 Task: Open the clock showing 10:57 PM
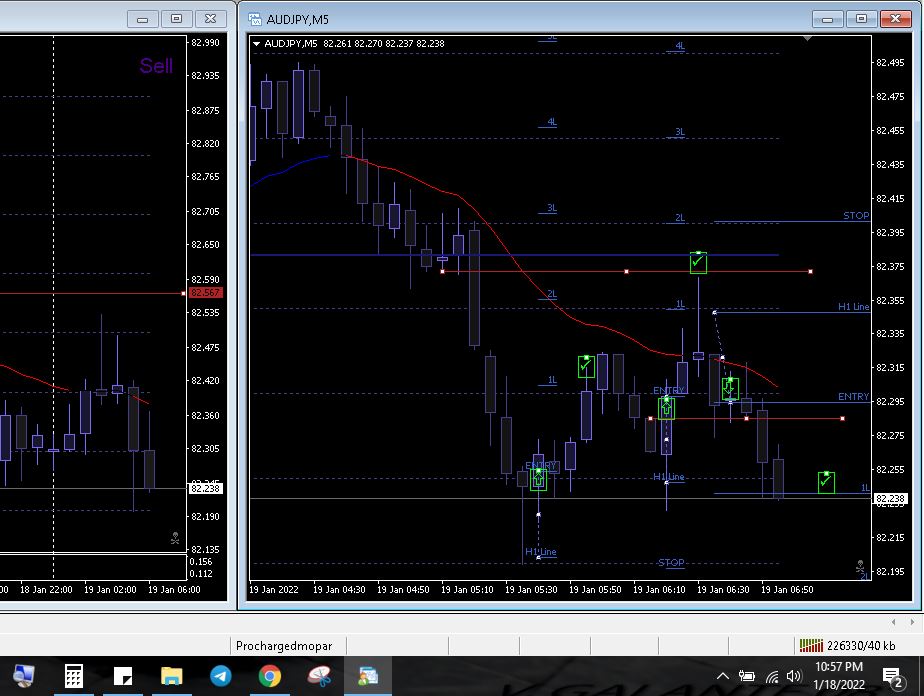click(x=839, y=676)
